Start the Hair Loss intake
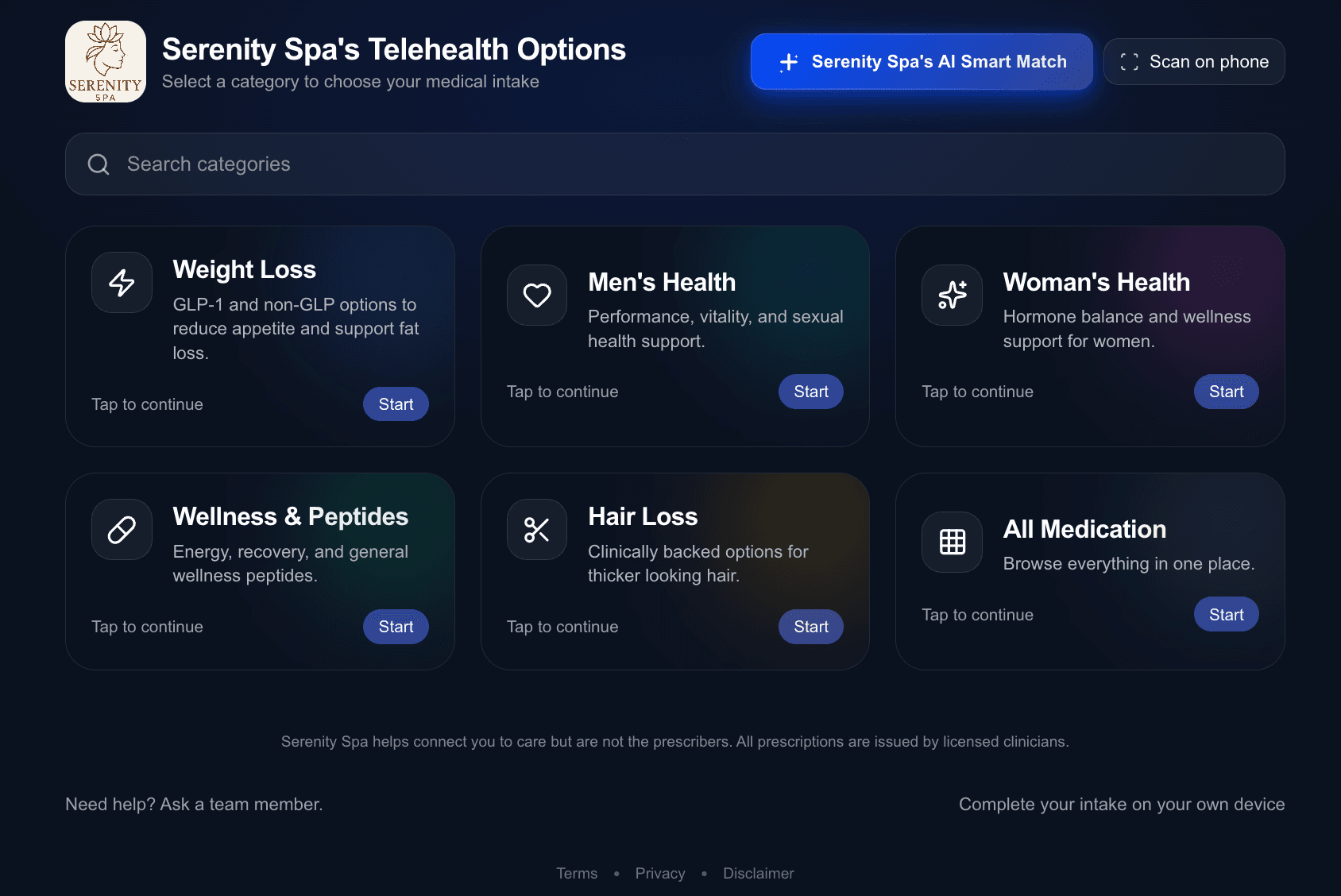 [x=810, y=626]
